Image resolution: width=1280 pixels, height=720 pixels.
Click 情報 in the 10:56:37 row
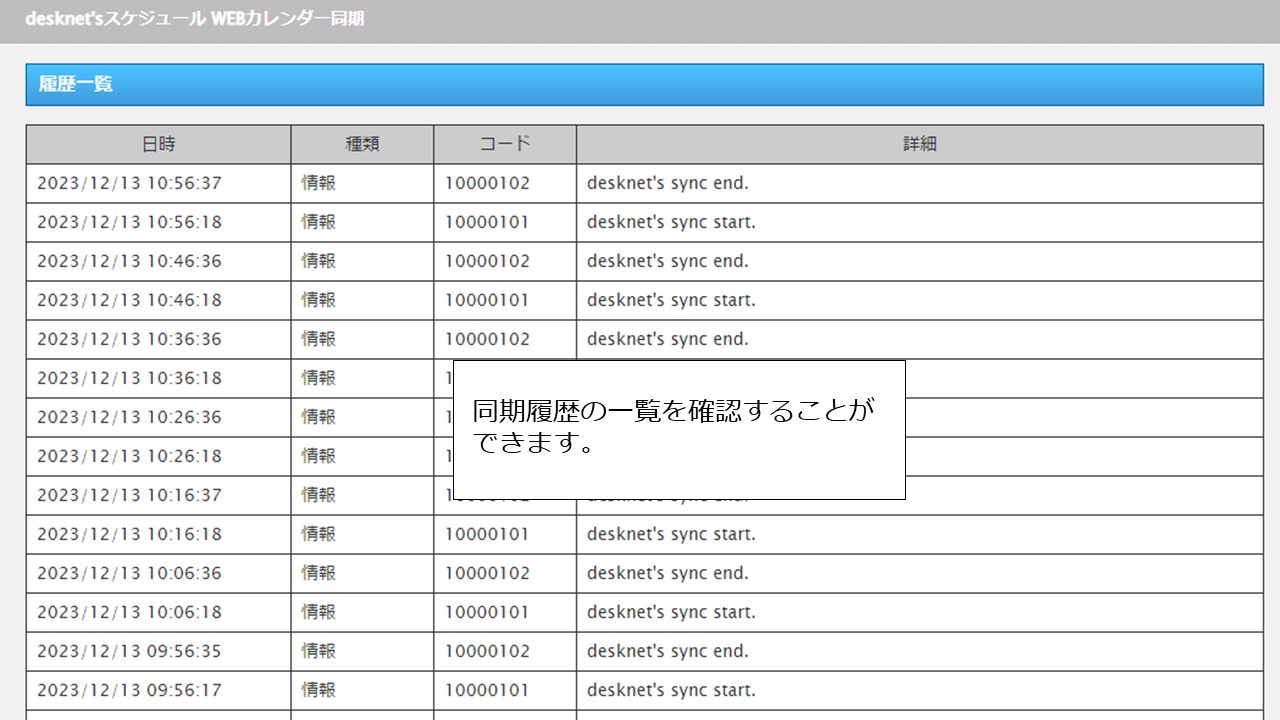(x=319, y=183)
